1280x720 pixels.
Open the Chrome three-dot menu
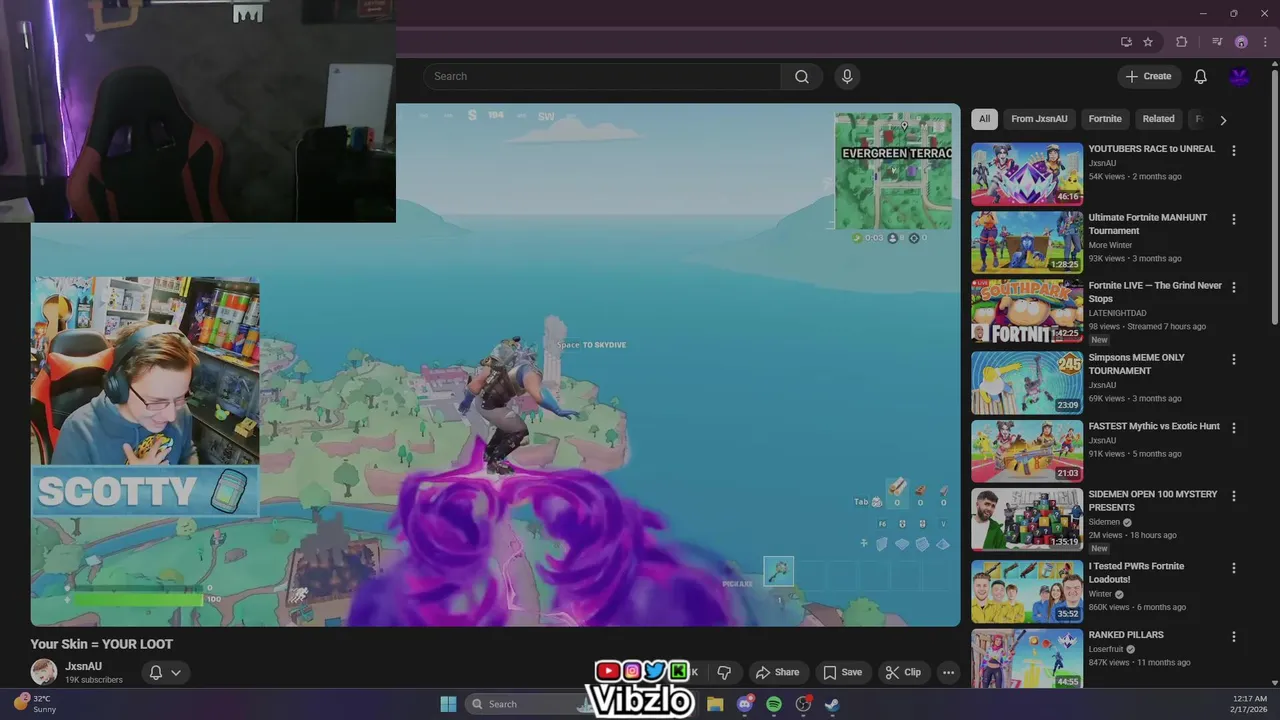pyautogui.click(x=1264, y=42)
